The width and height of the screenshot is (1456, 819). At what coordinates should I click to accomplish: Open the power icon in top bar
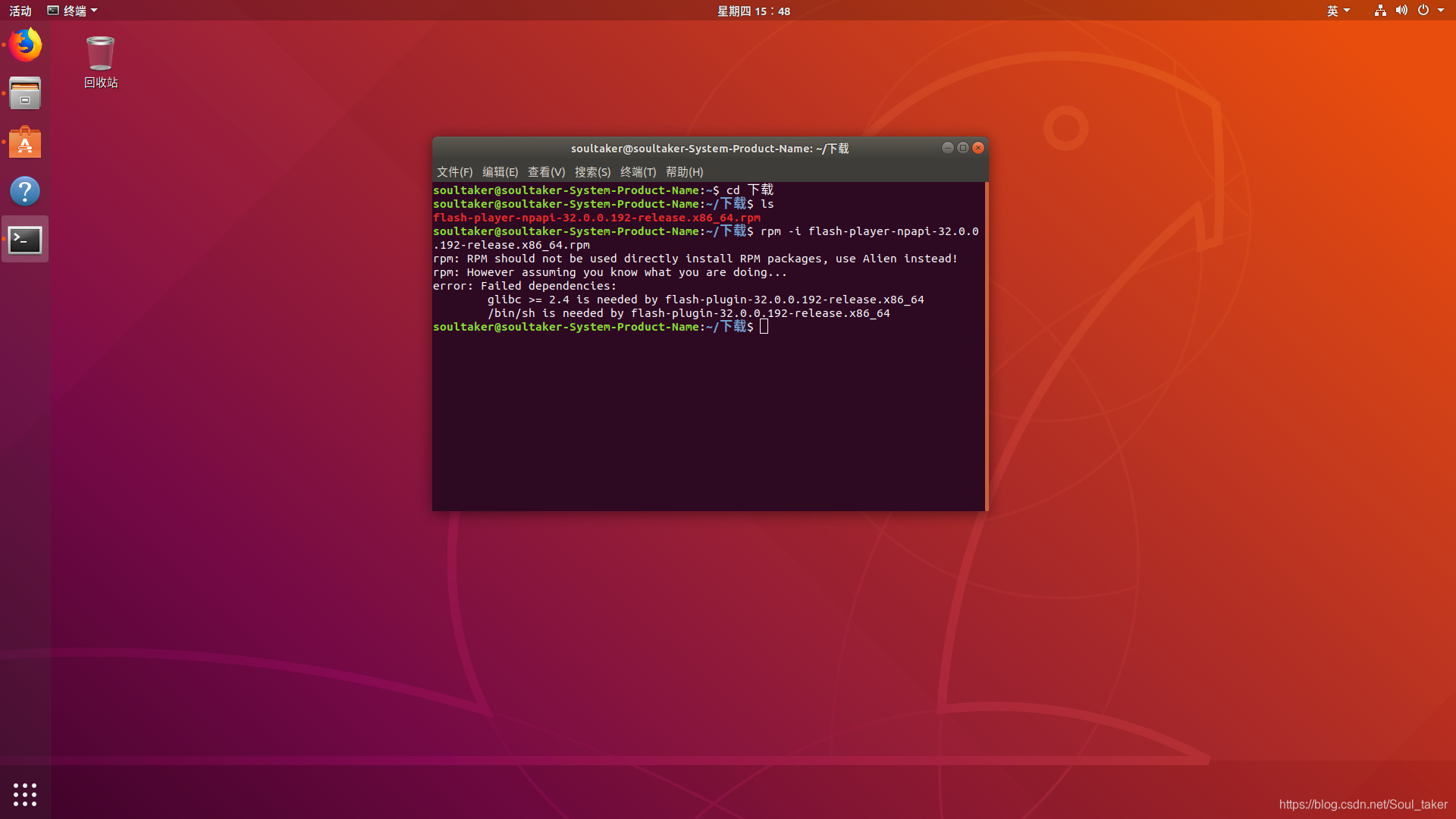(1423, 11)
